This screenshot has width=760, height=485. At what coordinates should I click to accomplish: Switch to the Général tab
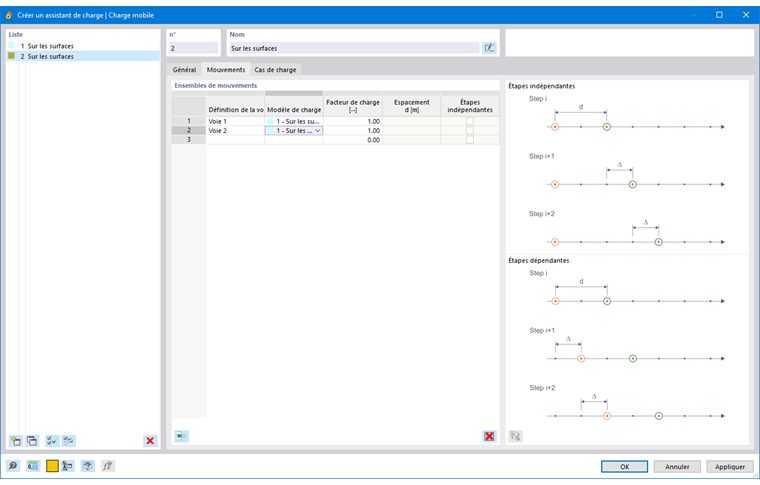coord(184,70)
